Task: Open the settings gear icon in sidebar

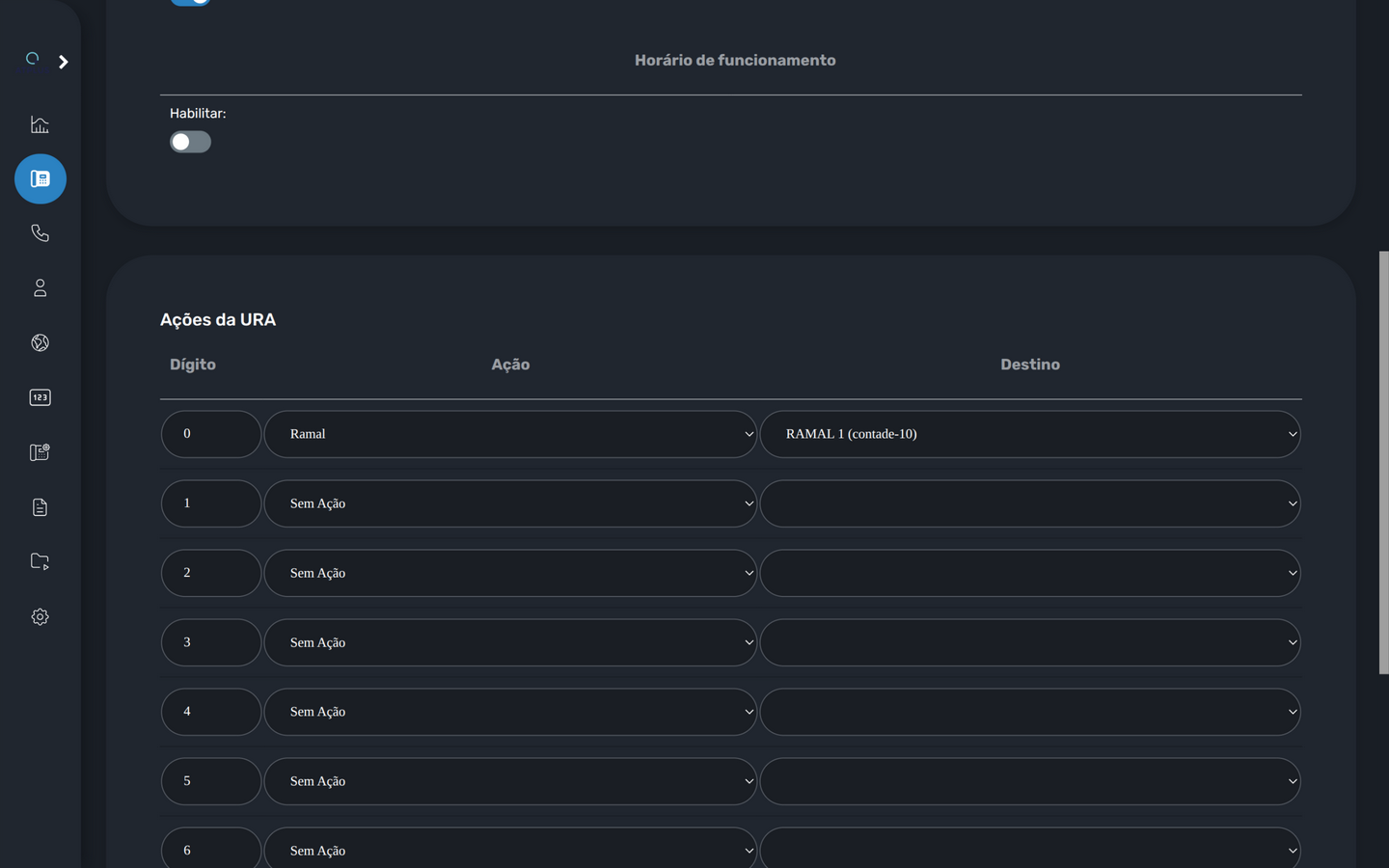Action: pos(40,617)
